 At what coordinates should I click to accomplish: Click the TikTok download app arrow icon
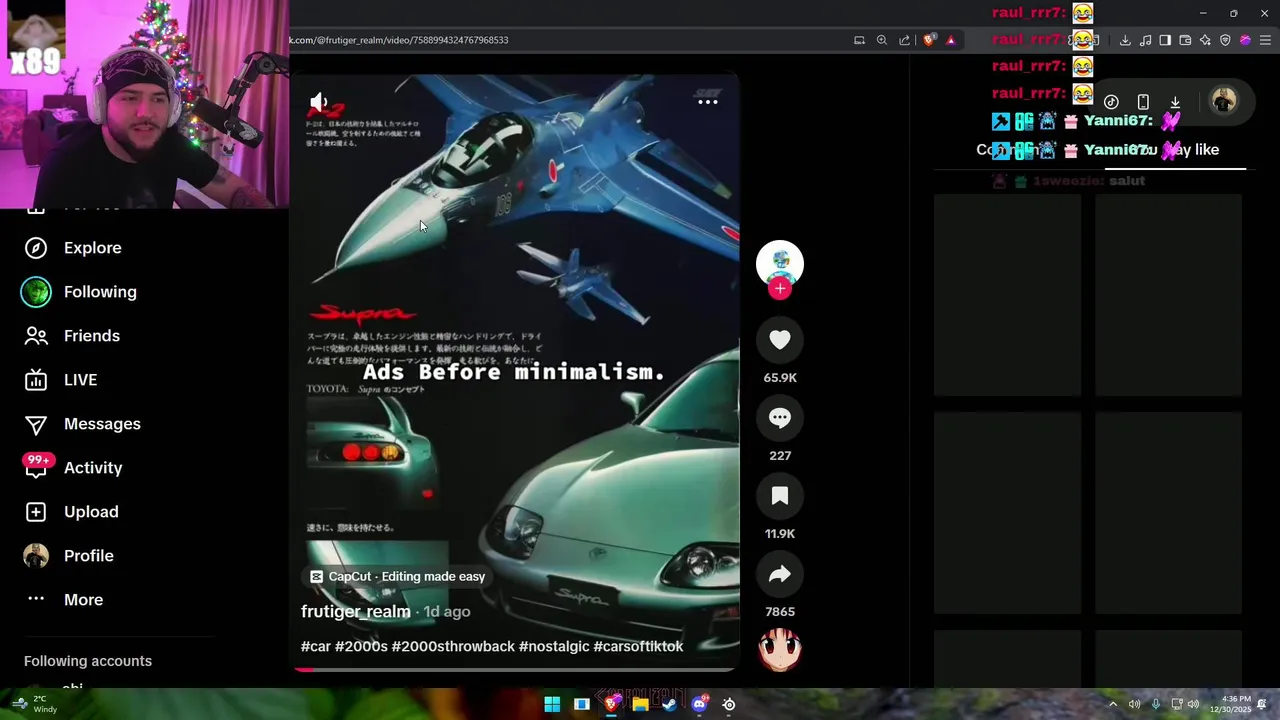1175,102
